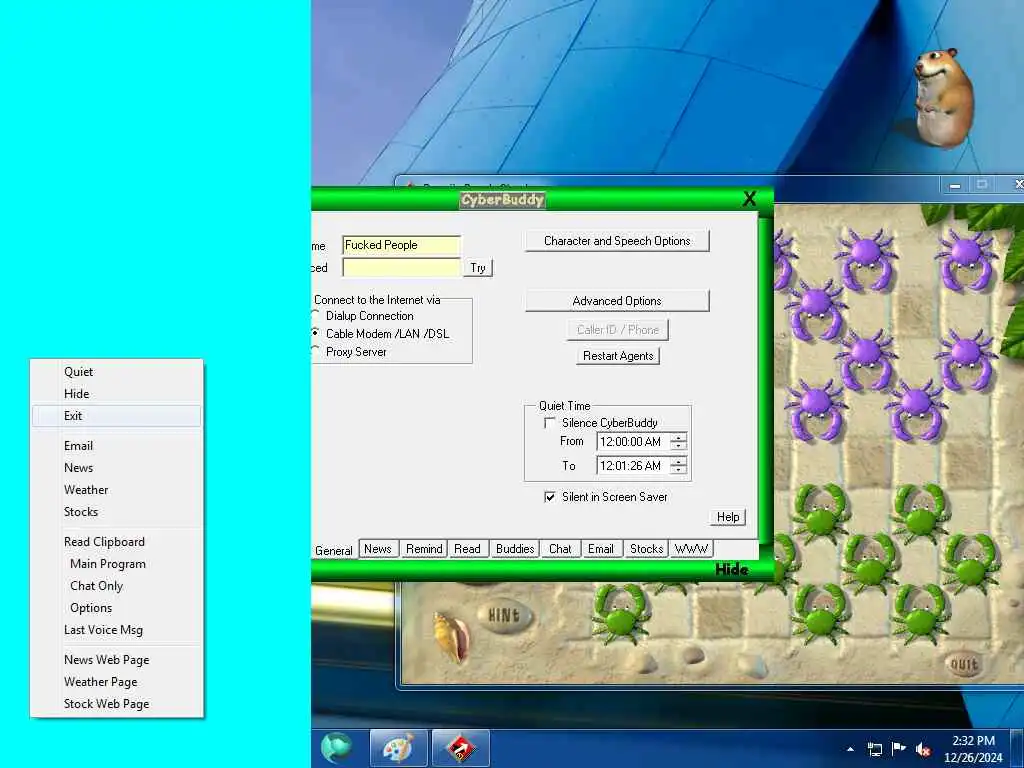
Task: Click the HINT stone in the game
Action: click(x=504, y=615)
